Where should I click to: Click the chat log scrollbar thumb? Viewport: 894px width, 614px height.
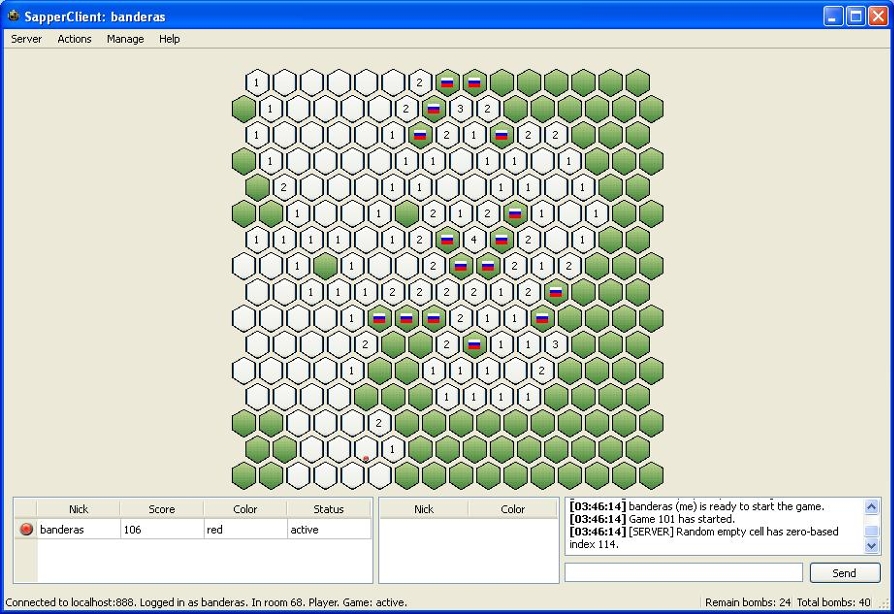[871, 531]
